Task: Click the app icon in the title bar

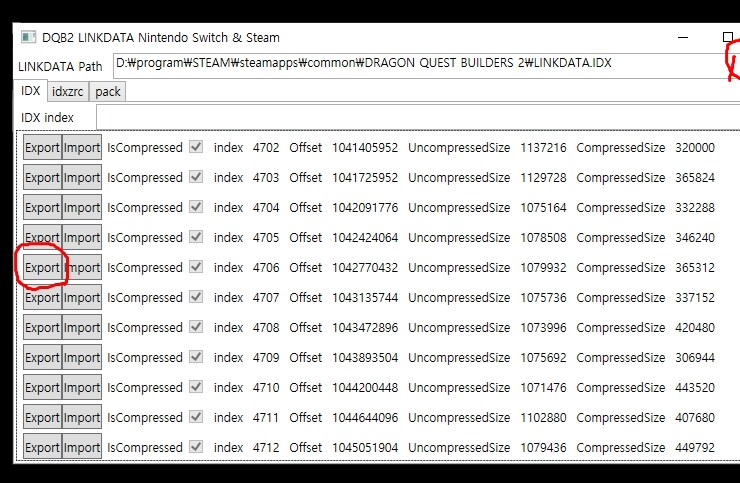Action: pyautogui.click(x=28, y=37)
